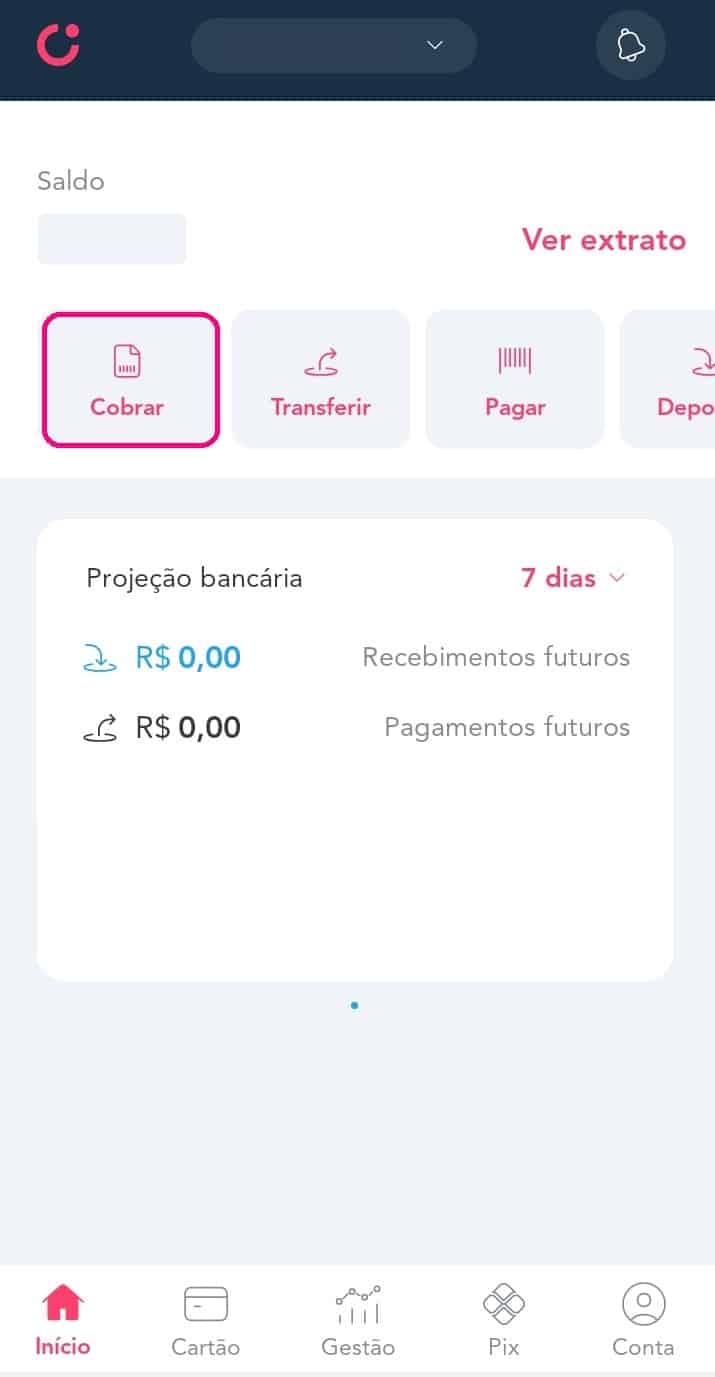Open the account selector dropdown
The height and width of the screenshot is (1377, 715).
click(334, 45)
